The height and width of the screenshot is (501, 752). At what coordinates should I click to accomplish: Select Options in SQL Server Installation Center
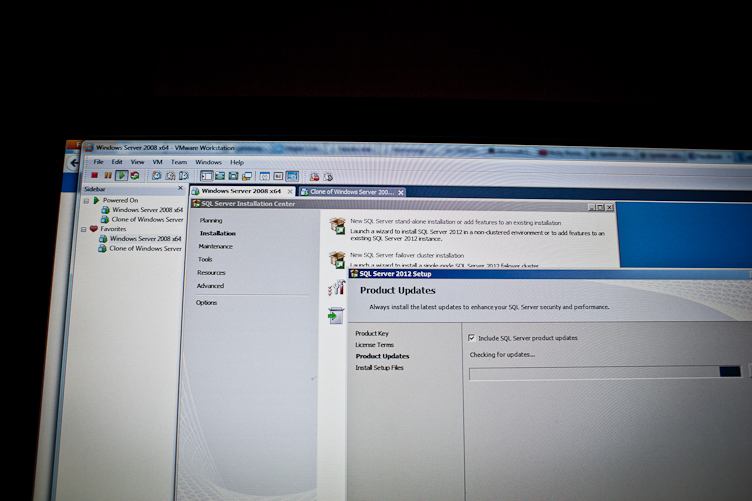point(206,303)
